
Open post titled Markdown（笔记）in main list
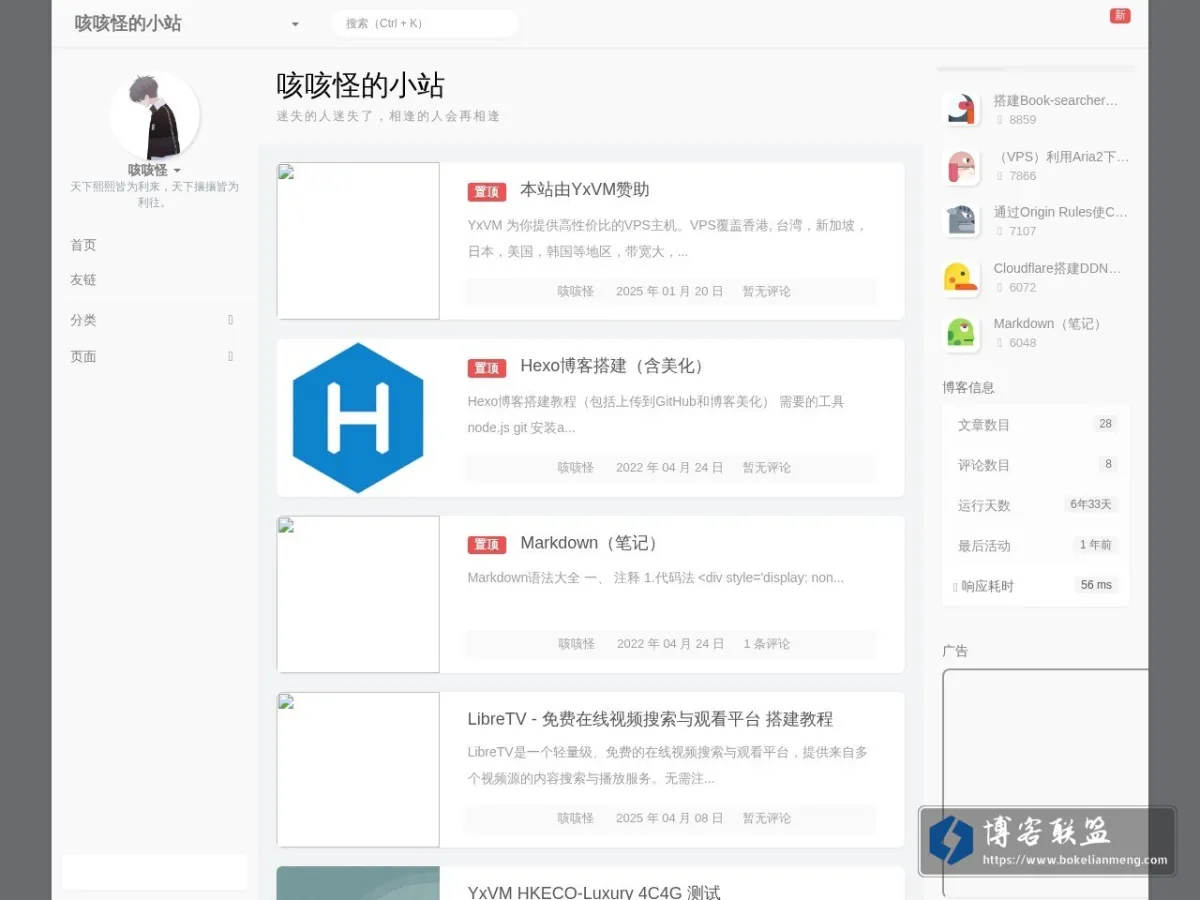pos(591,543)
